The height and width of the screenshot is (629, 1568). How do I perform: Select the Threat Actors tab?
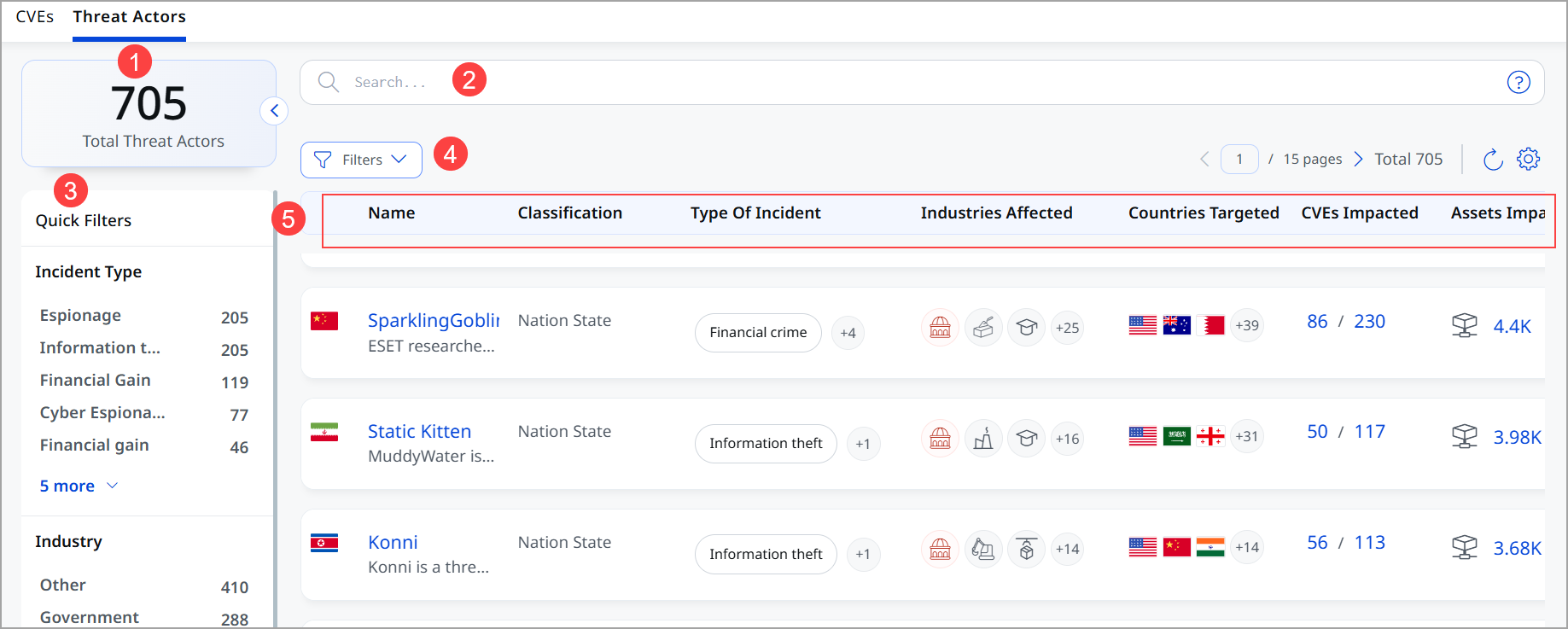point(129,17)
